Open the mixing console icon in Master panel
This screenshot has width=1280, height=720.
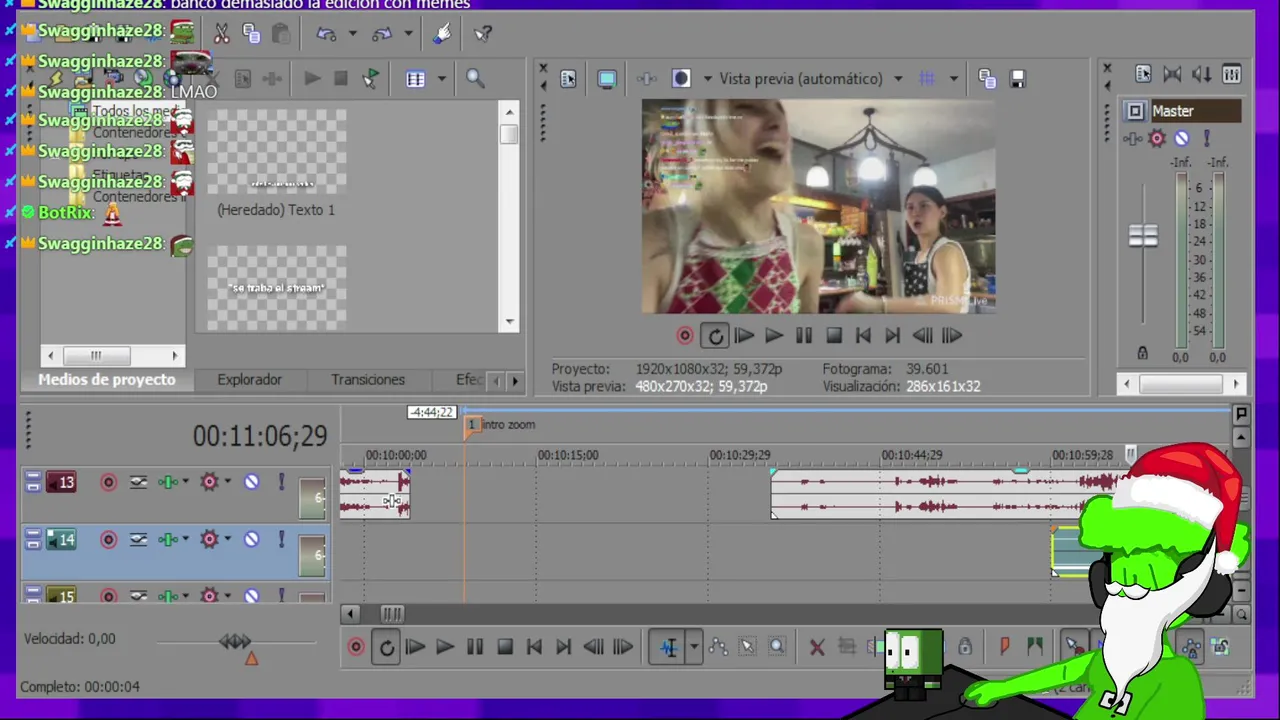point(1232,74)
